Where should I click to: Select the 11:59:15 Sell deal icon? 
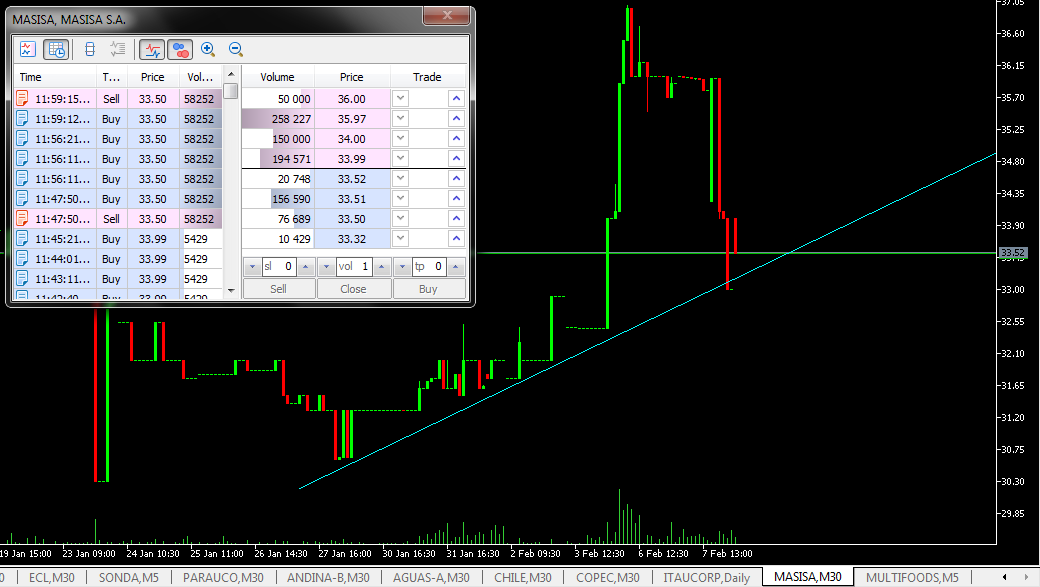(x=22, y=99)
